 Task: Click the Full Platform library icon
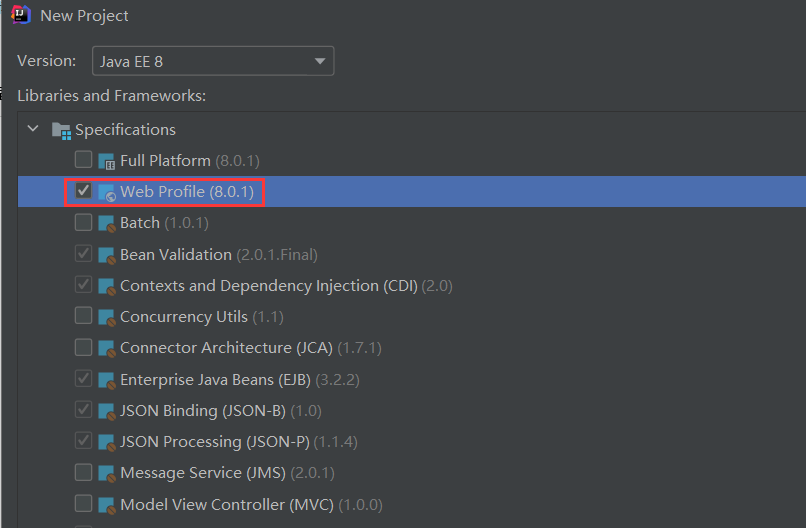[106, 161]
